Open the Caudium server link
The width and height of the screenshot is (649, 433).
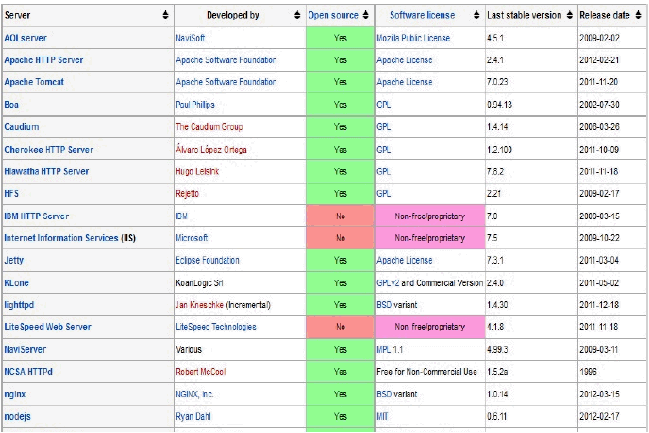[x=22, y=127]
